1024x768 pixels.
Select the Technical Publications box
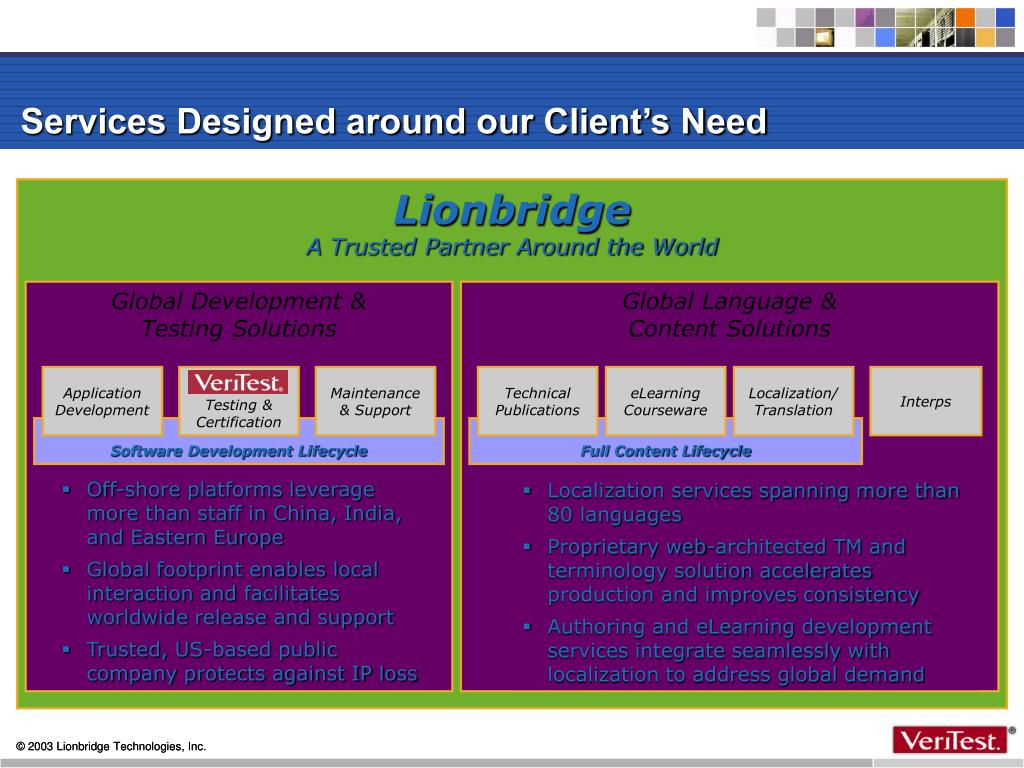pos(537,401)
